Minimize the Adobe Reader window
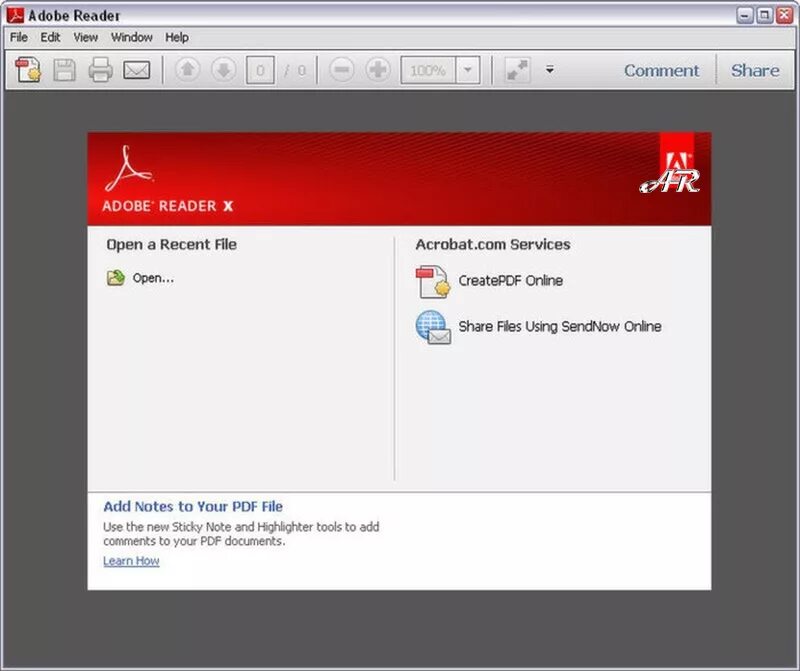The height and width of the screenshot is (671, 800). pyautogui.click(x=745, y=15)
